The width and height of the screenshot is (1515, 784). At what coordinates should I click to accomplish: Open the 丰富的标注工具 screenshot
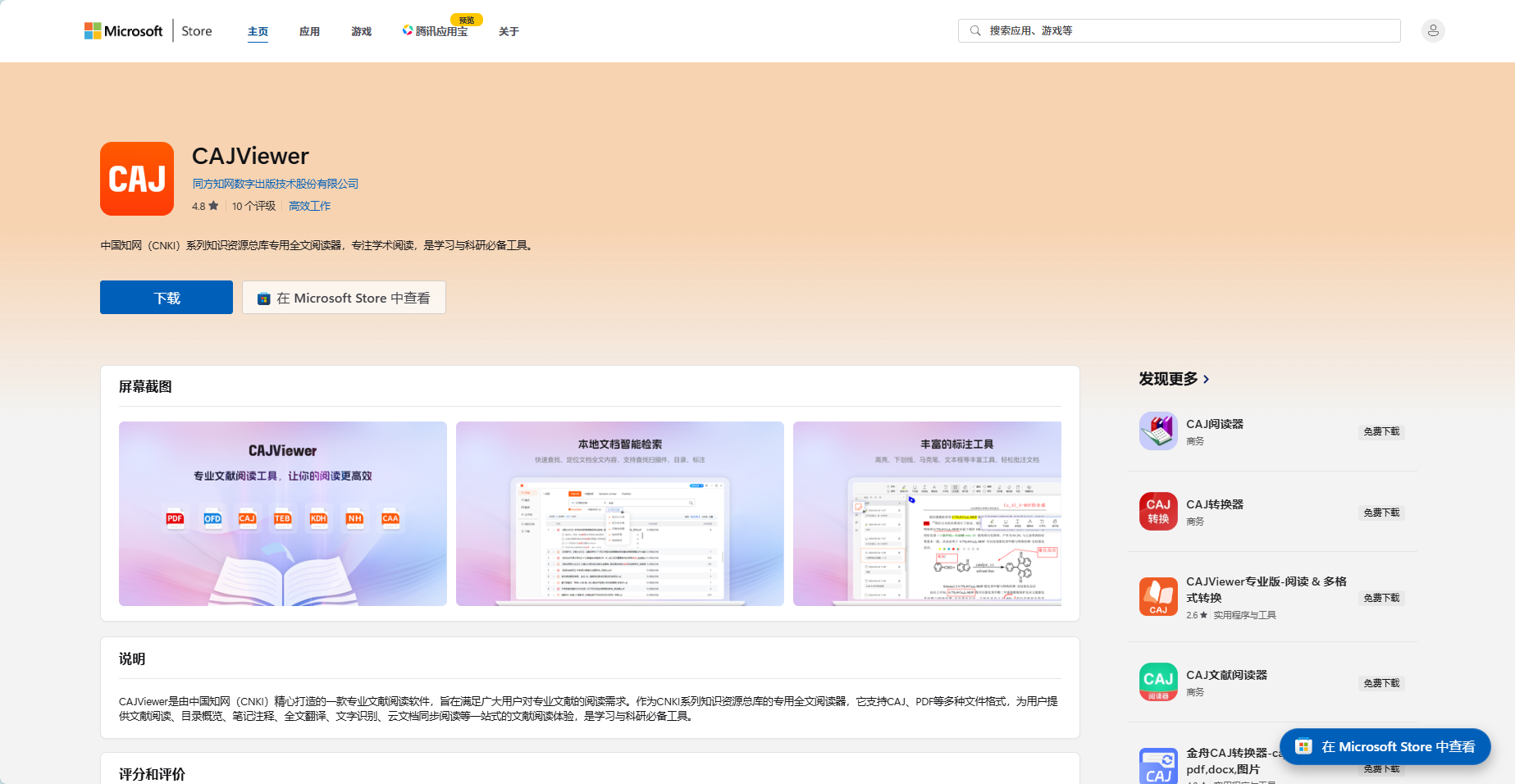point(927,513)
